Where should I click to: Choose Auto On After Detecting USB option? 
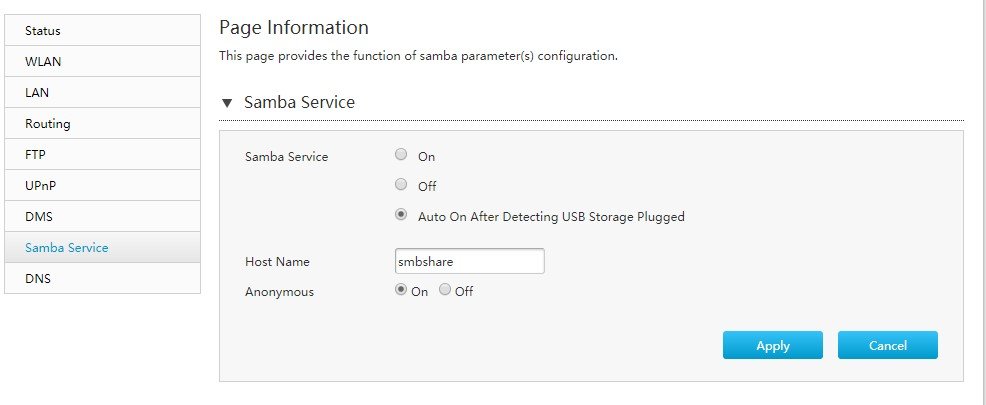[401, 214]
